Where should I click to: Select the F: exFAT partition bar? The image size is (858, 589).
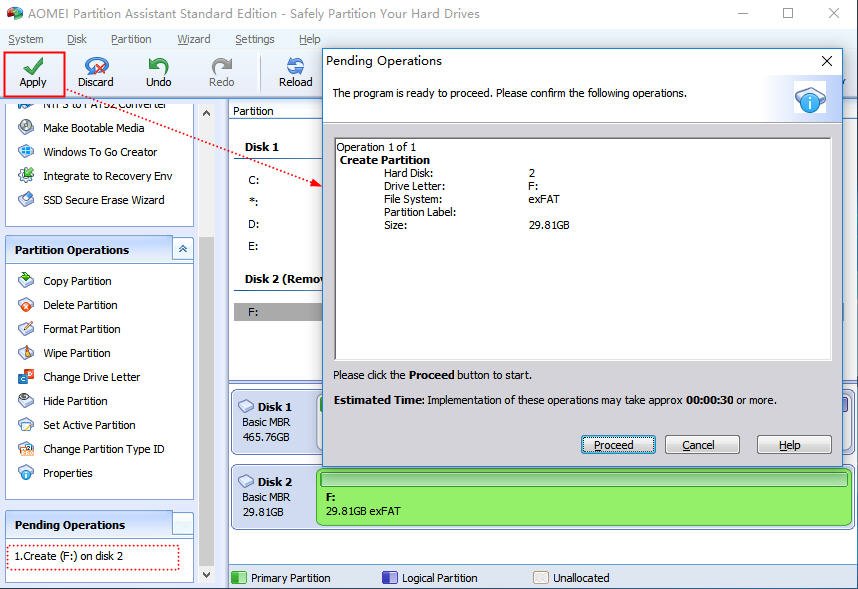[x=584, y=498]
